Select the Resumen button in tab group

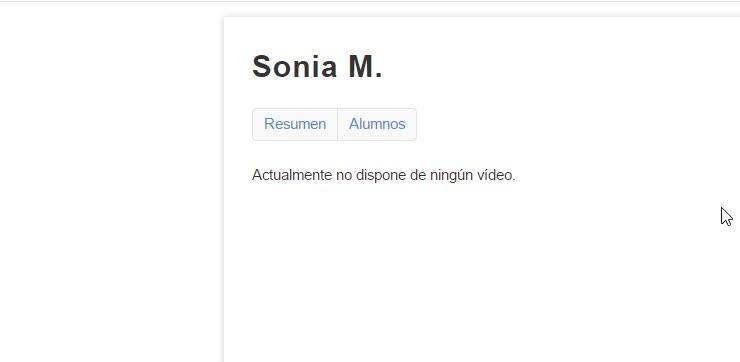(295, 124)
